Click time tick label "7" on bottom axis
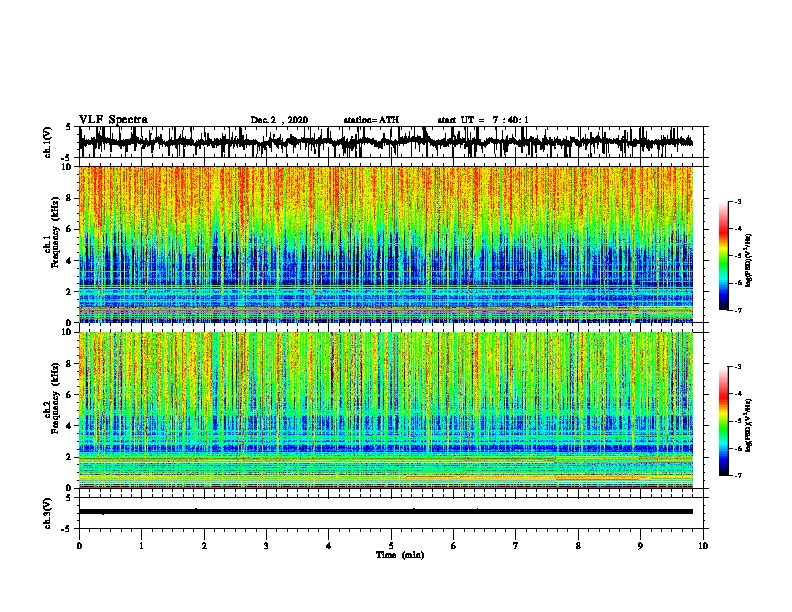Screen dimensions: 792x612 [516, 546]
